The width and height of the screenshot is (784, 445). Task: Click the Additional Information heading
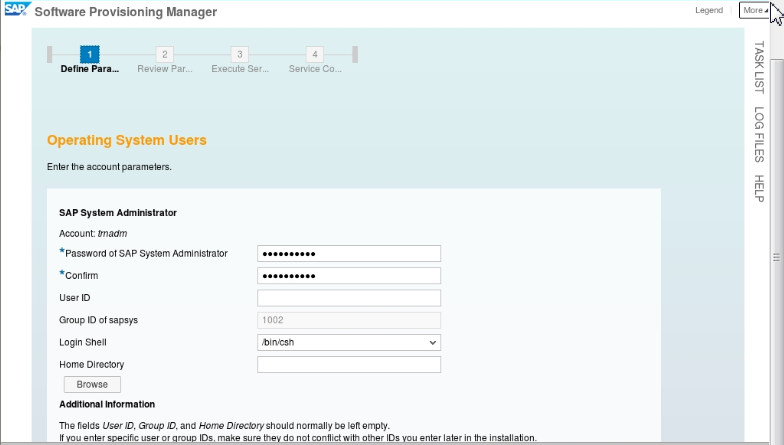(107, 404)
